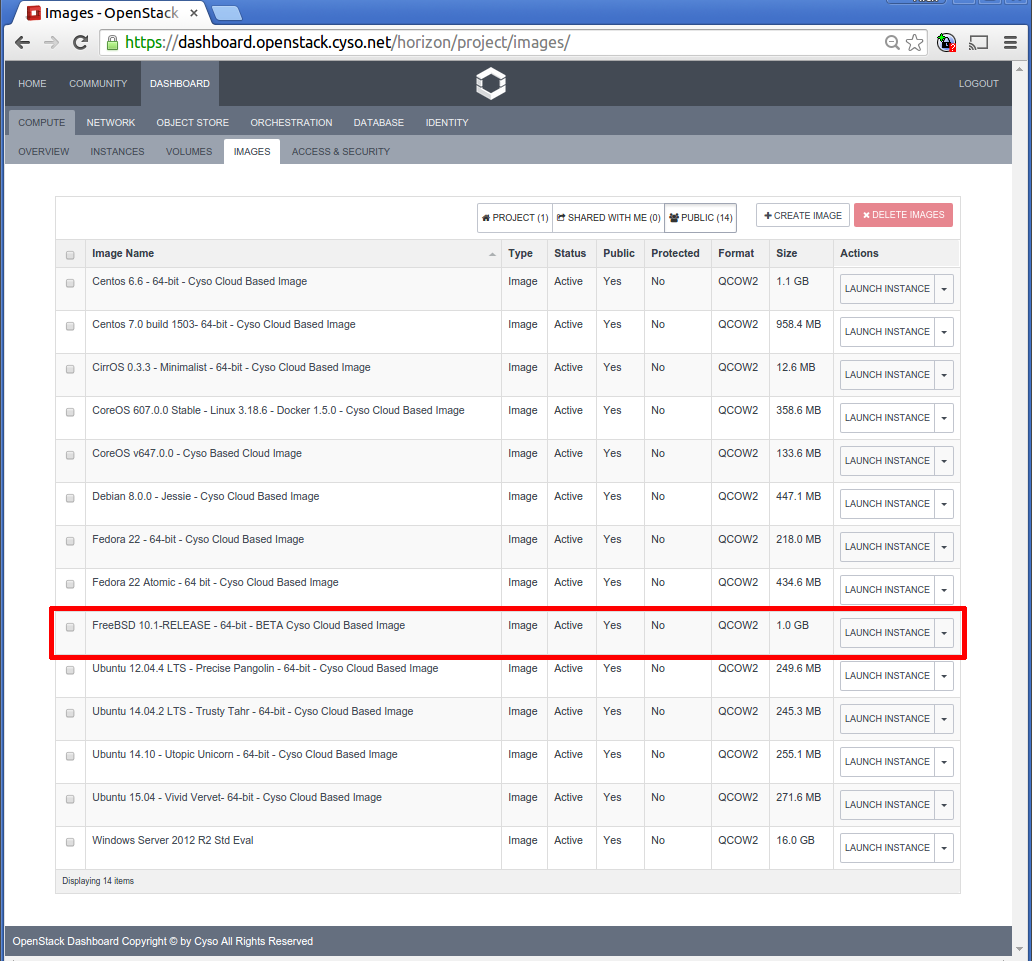Image resolution: width=1032 pixels, height=961 pixels.
Task: Click the green padlock security icon
Action: 113,43
